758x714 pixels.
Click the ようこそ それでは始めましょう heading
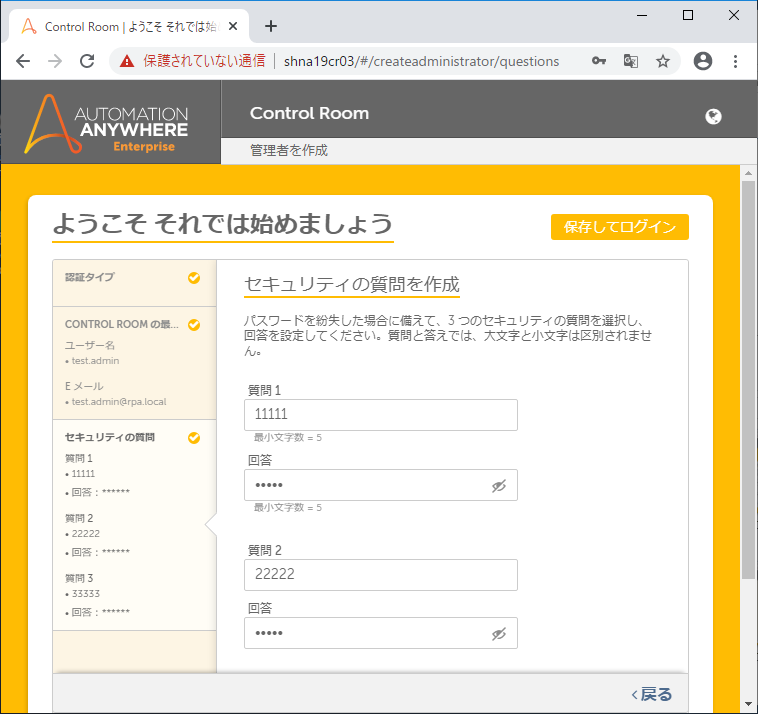click(x=223, y=224)
